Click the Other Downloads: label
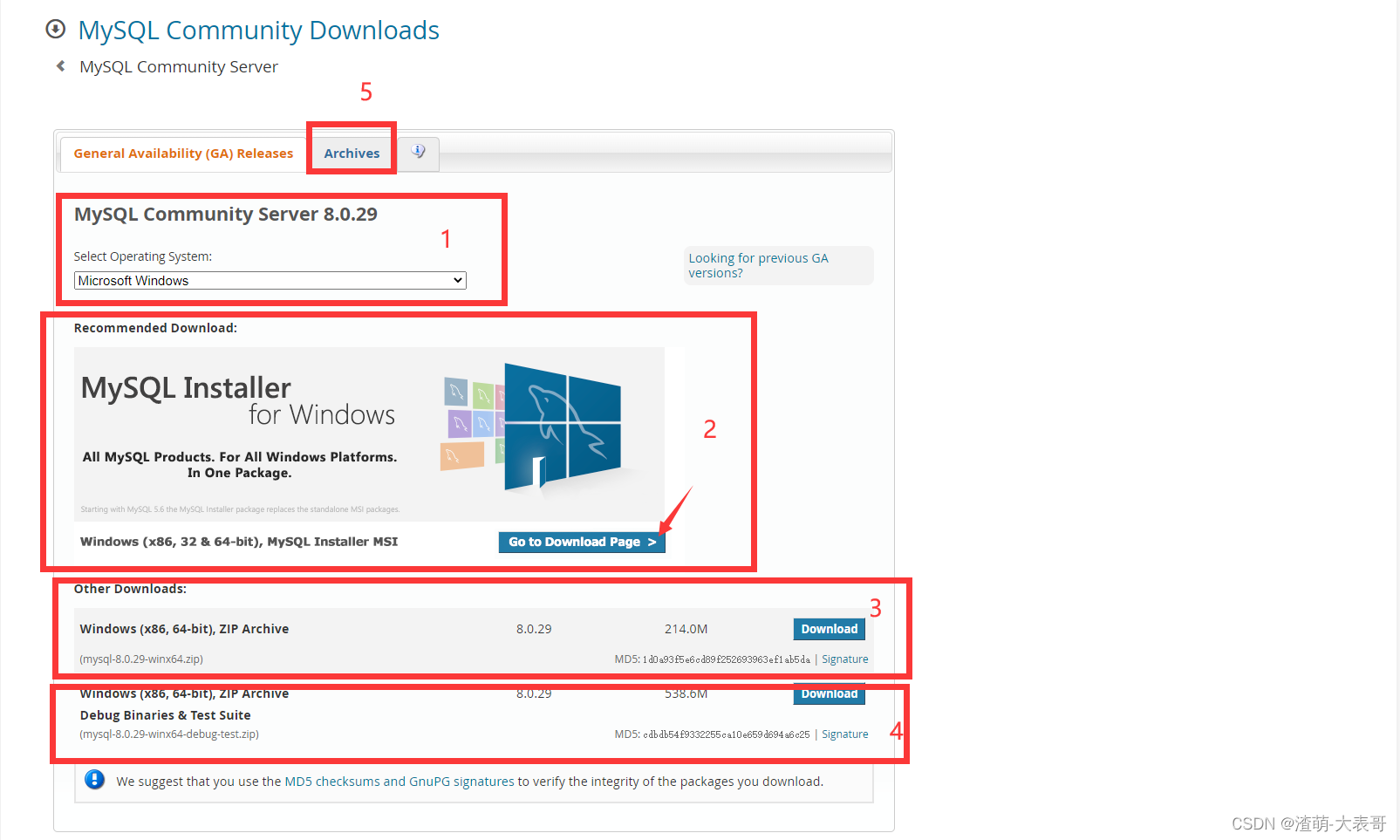The image size is (1400, 840). (130, 589)
